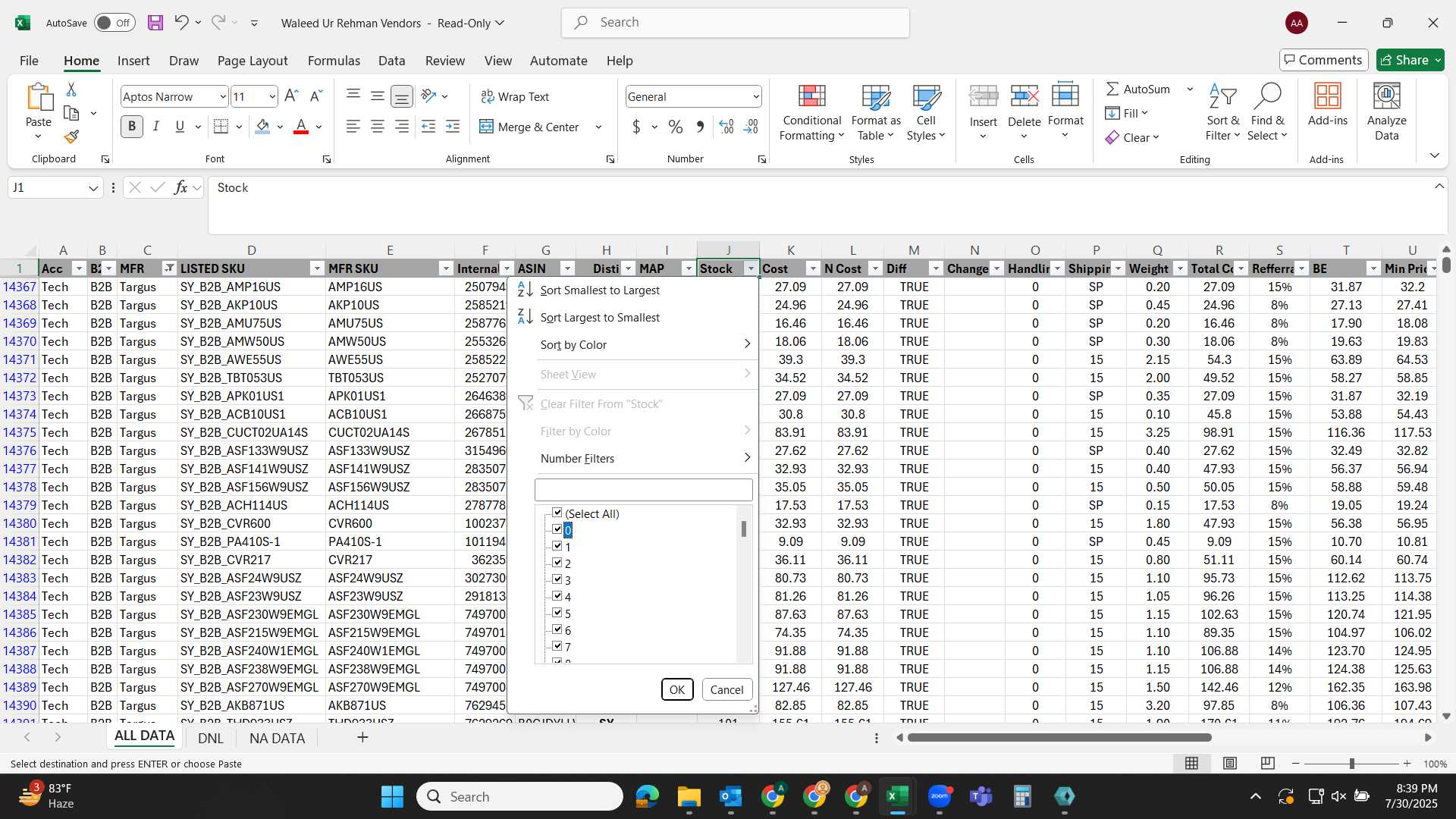The height and width of the screenshot is (819, 1456).
Task: Open filter dropdown on MFR column
Action: 169,268
